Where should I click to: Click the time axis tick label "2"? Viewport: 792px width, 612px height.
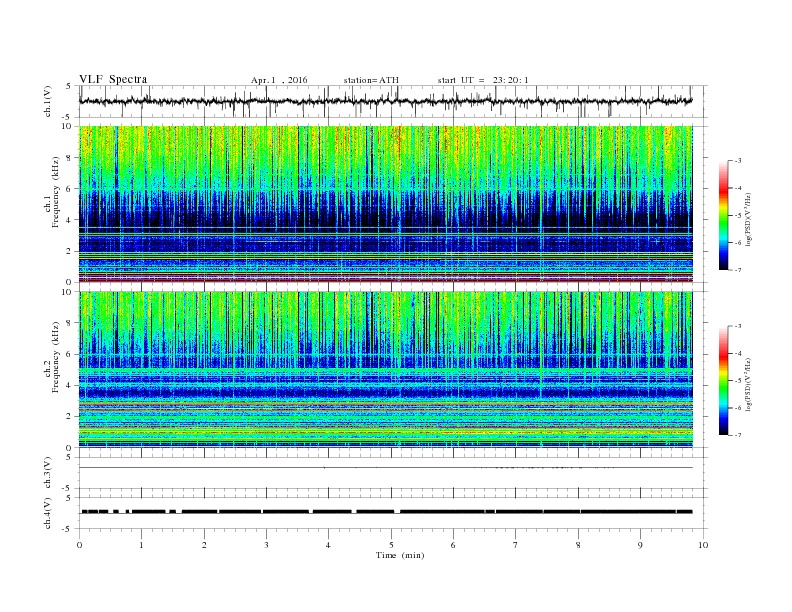click(x=204, y=545)
